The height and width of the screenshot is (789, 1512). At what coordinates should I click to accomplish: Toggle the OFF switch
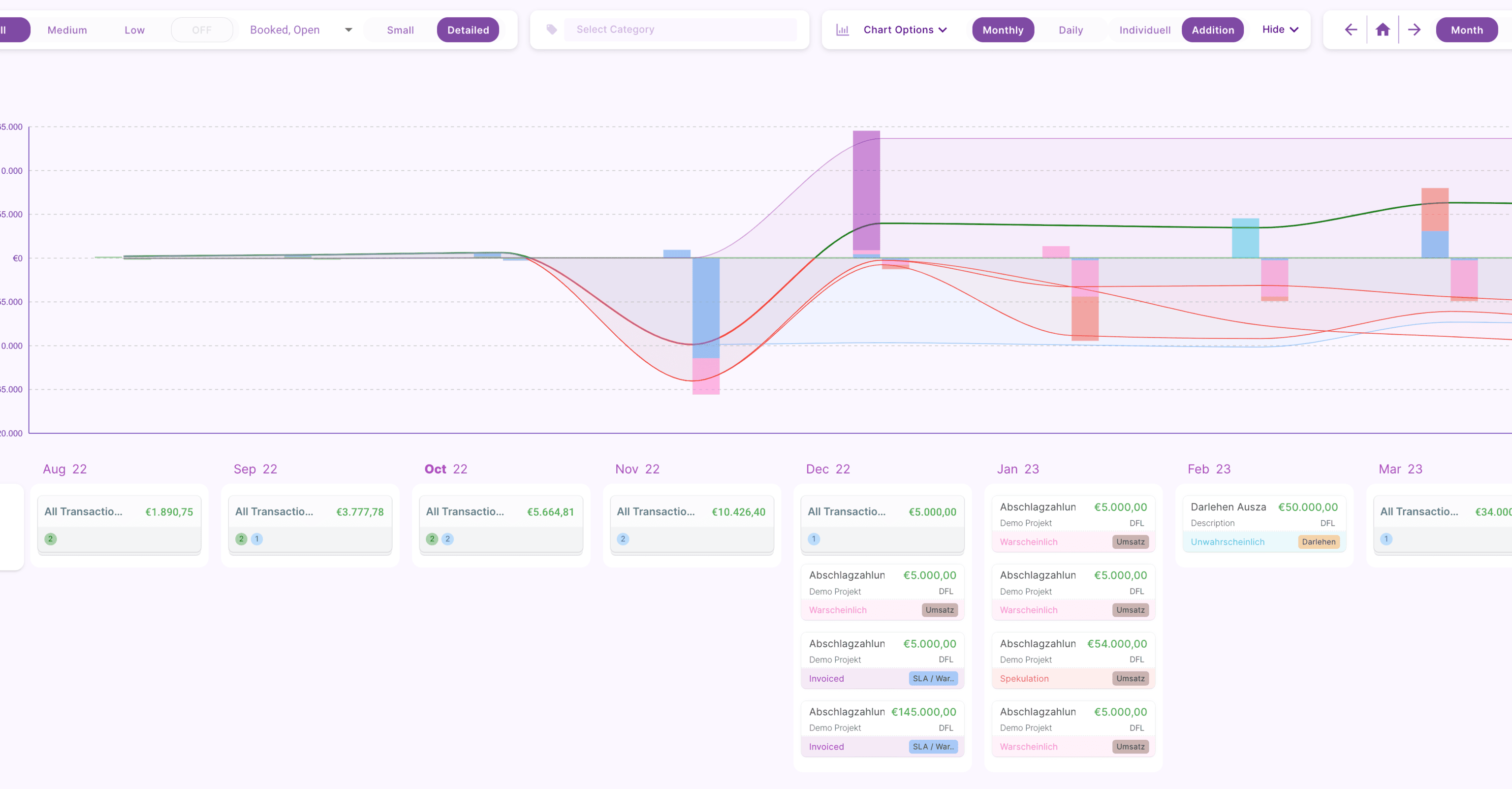(x=201, y=30)
